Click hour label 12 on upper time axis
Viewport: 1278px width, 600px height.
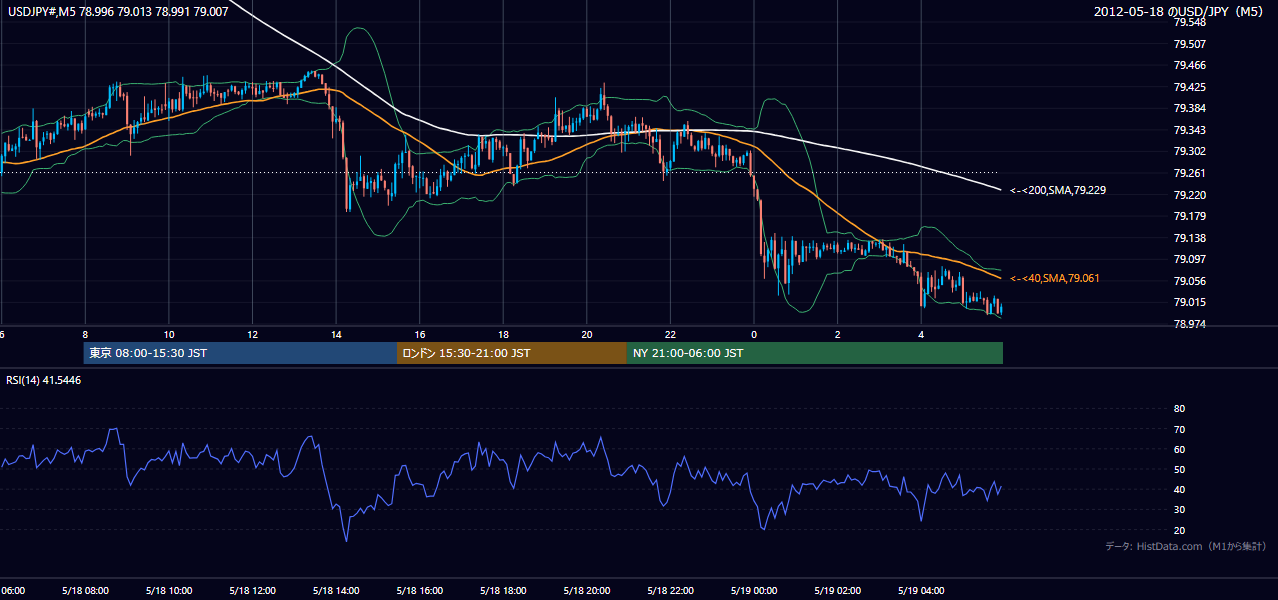[253, 335]
